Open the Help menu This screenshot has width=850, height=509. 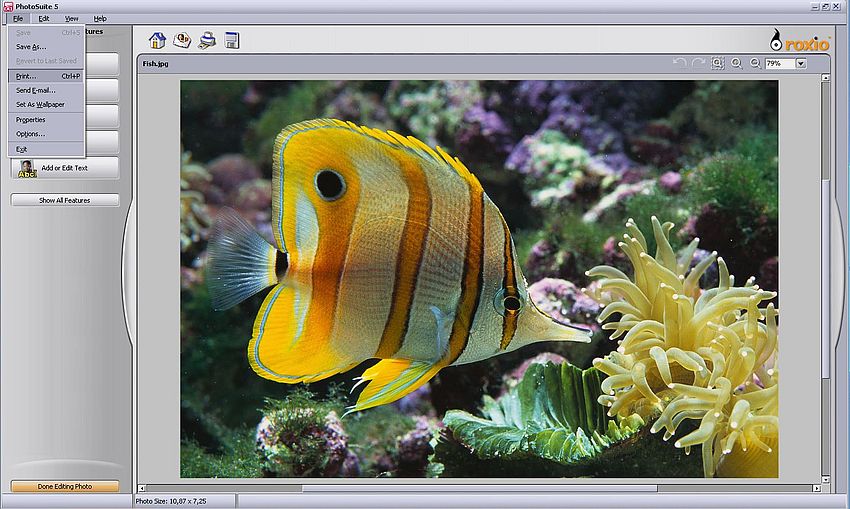[100, 18]
